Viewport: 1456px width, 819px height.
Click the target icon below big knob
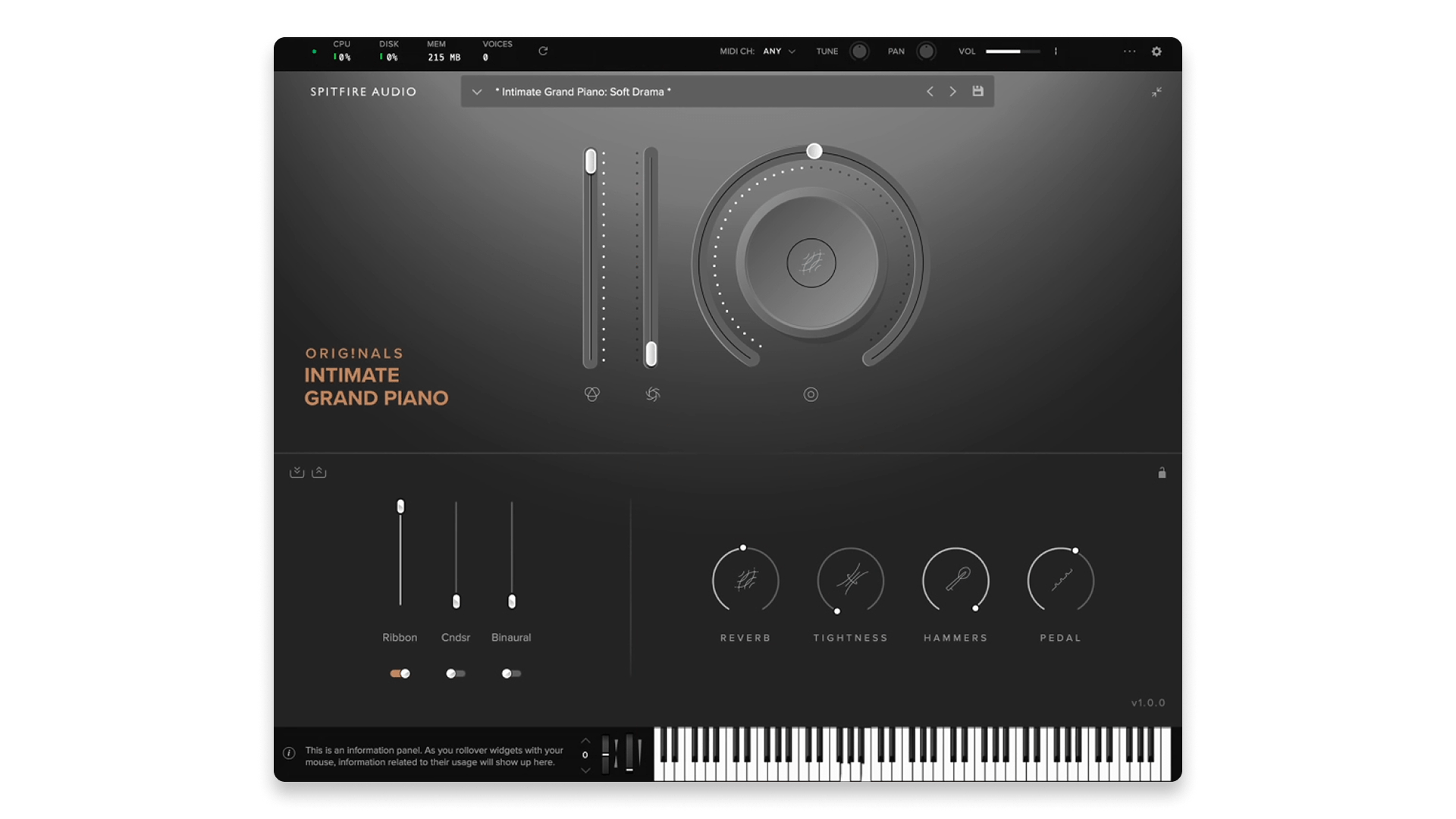click(811, 394)
